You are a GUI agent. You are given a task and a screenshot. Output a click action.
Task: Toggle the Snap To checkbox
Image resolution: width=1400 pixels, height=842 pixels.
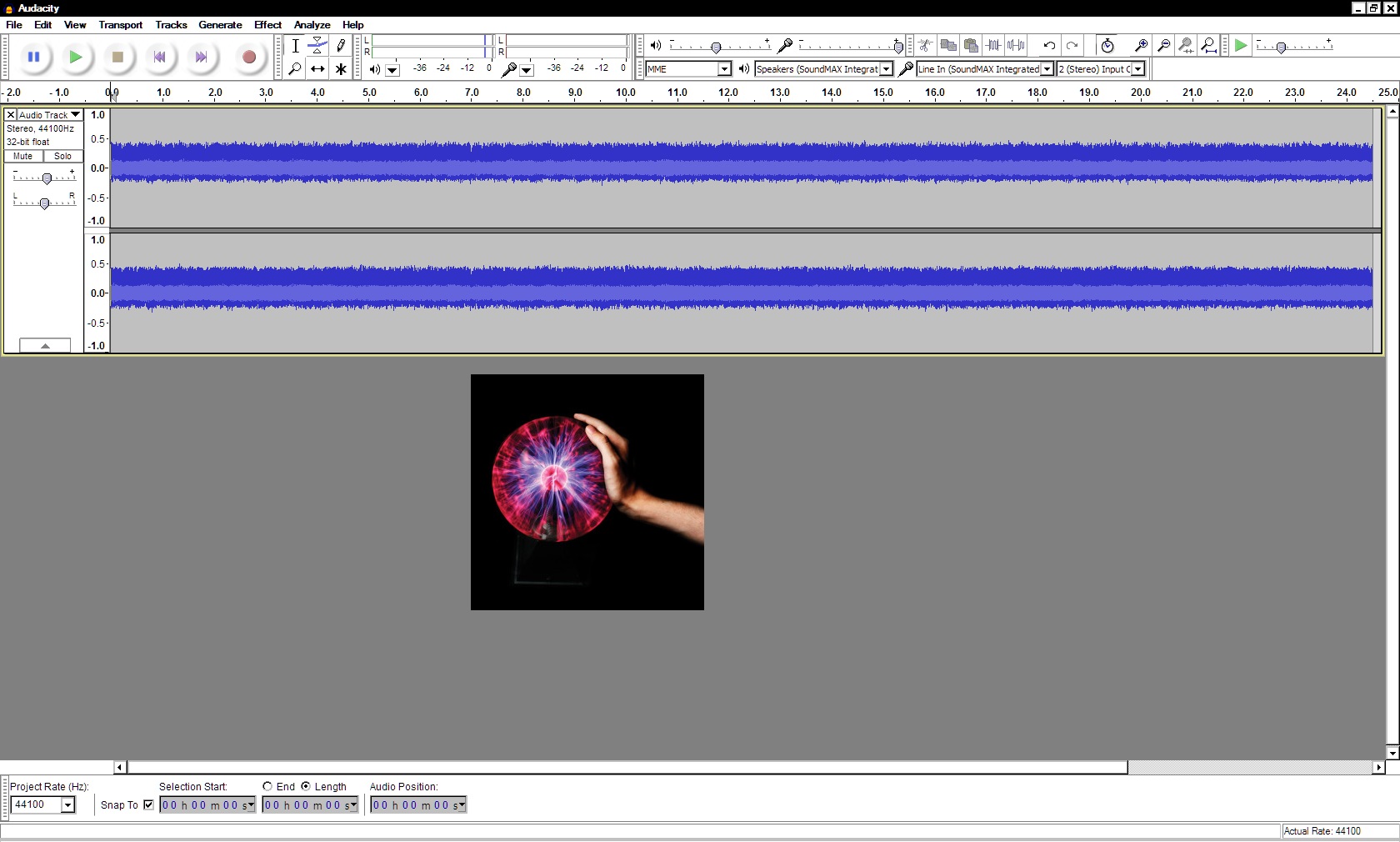(149, 804)
